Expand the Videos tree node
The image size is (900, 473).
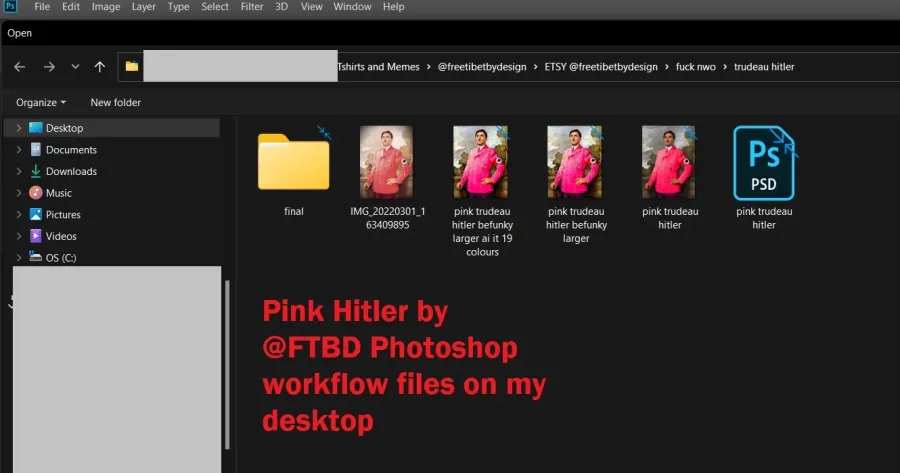(19, 236)
